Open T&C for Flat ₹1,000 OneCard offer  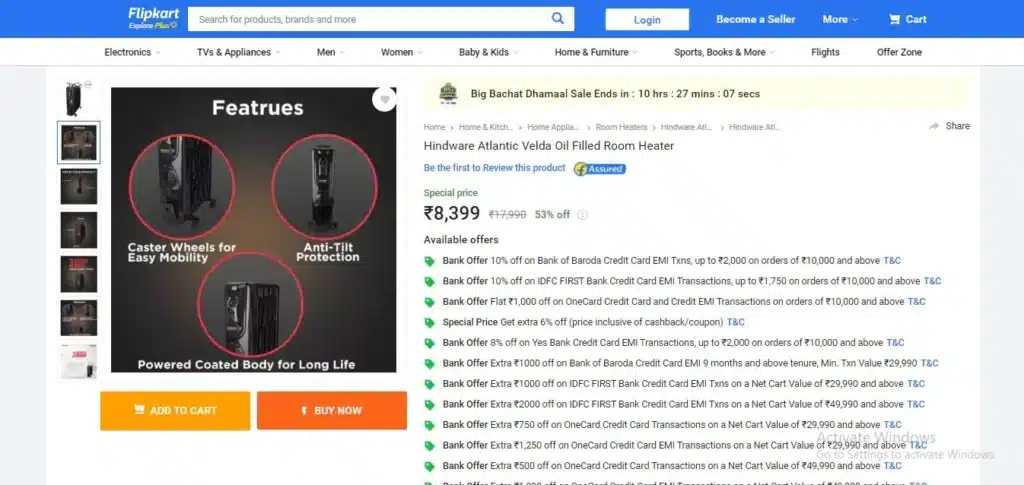tap(917, 302)
